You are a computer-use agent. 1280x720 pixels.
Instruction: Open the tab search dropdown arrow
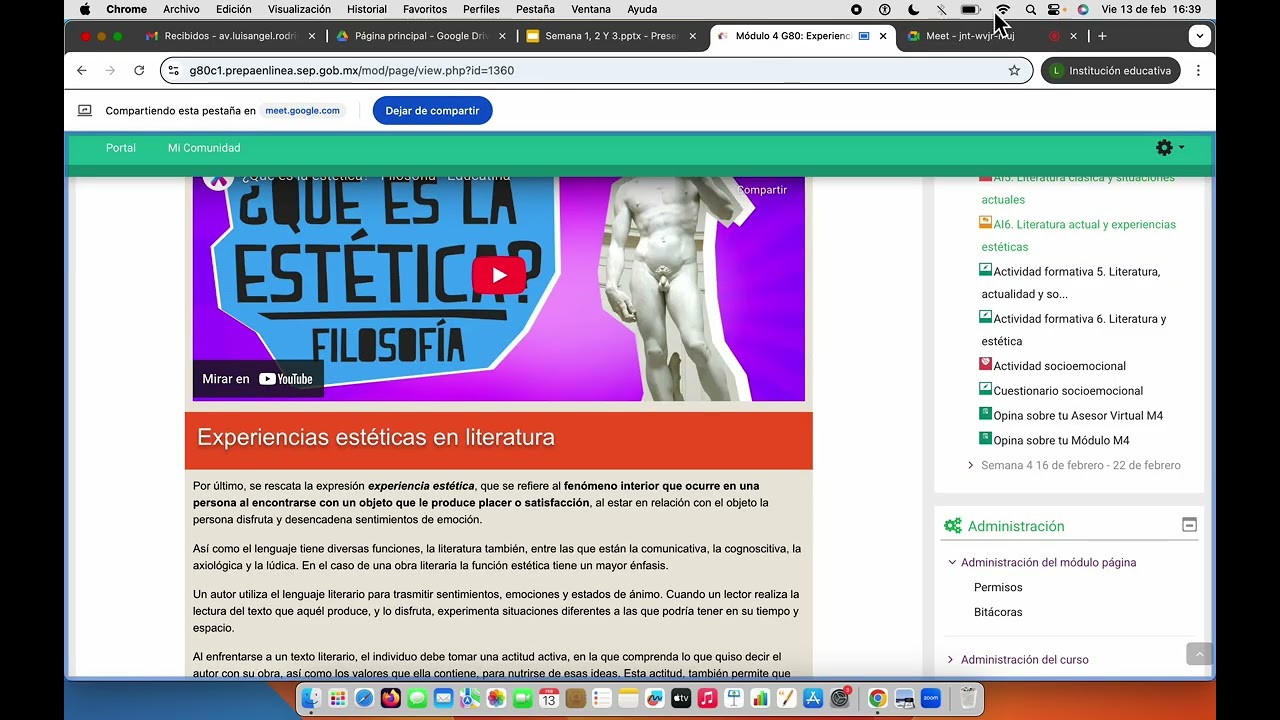tap(1199, 36)
